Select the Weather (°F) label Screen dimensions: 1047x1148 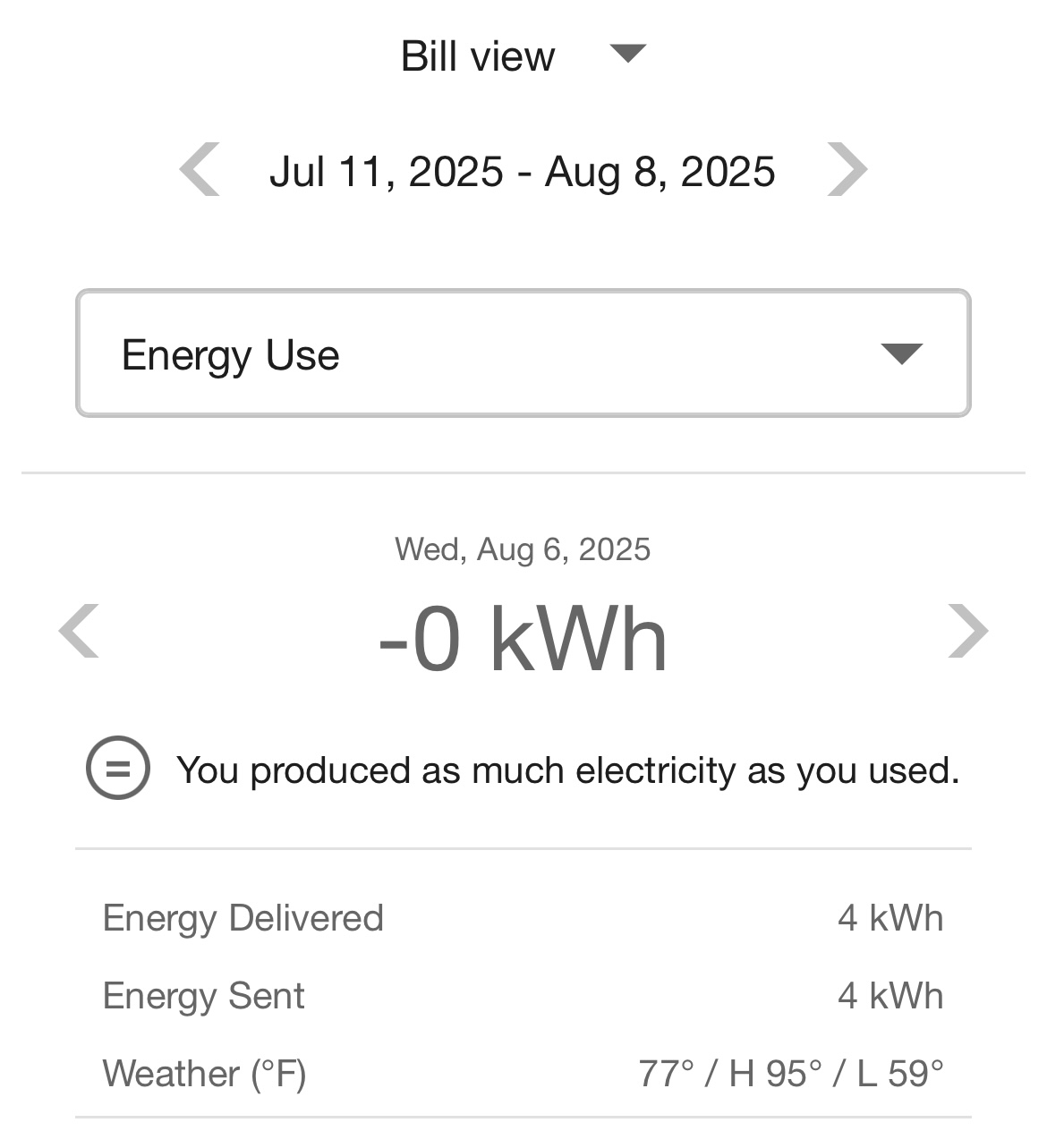click(x=205, y=1073)
